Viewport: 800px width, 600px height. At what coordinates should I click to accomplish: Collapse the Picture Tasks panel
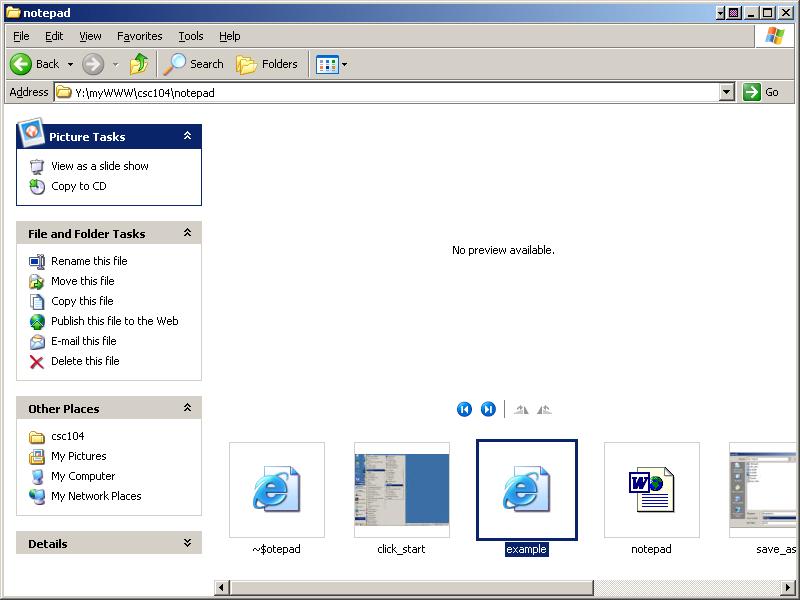pyautogui.click(x=187, y=136)
